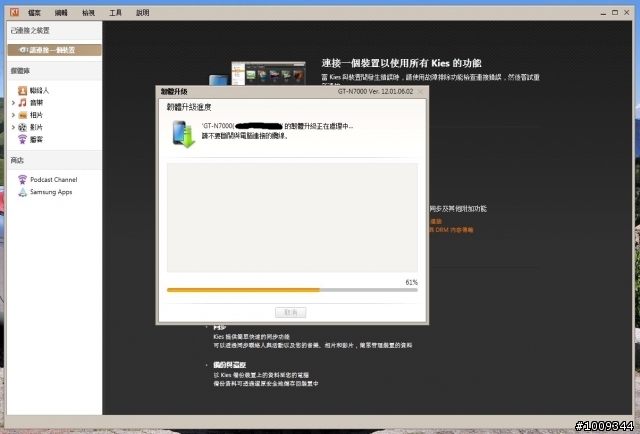
Task: Select the 聯絡人 library label
Action: tap(39, 90)
